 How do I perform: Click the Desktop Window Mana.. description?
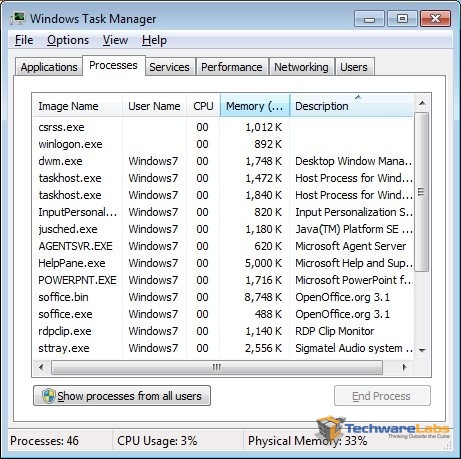coord(353,161)
